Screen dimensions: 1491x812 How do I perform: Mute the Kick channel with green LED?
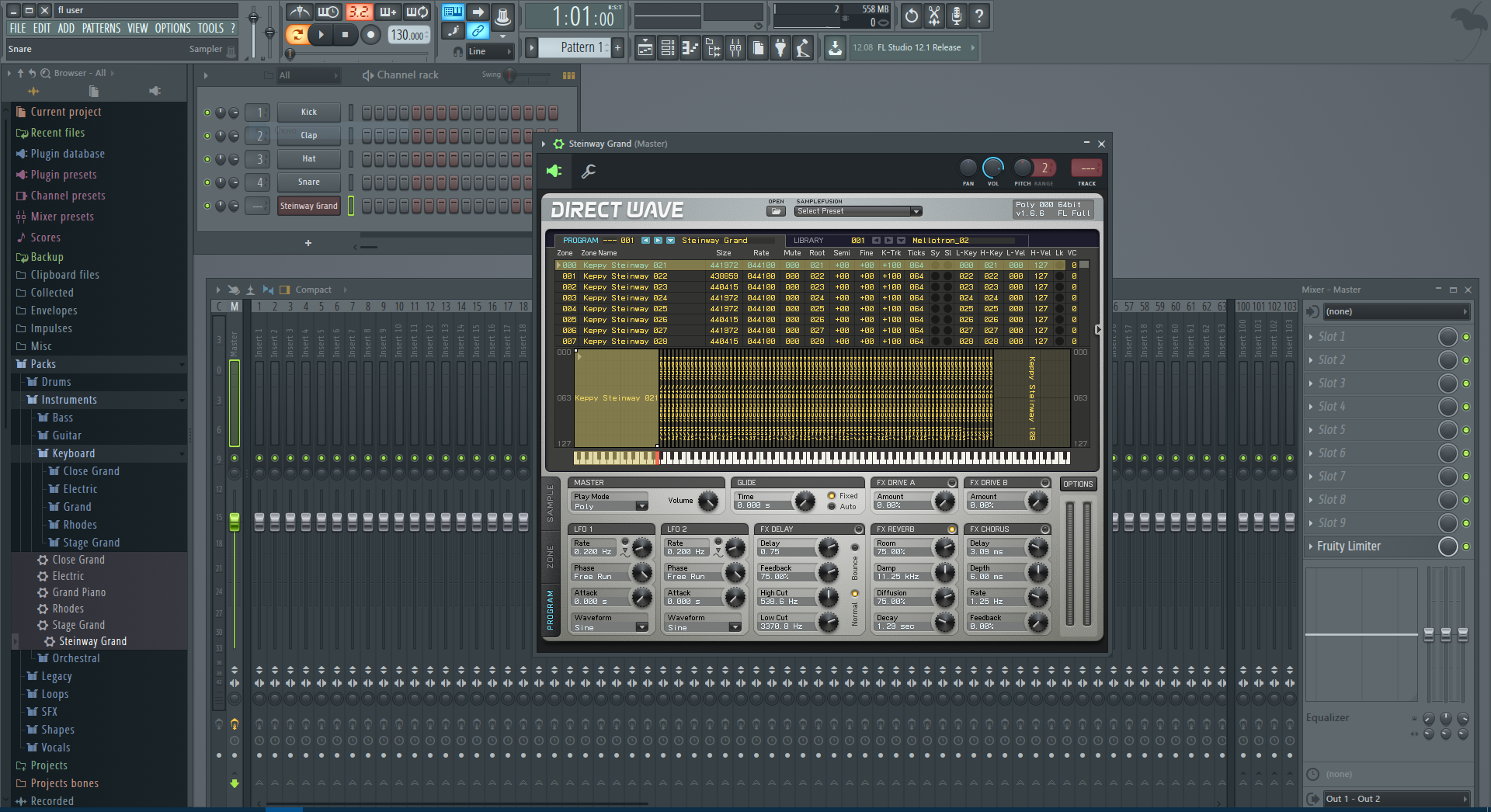pyautogui.click(x=207, y=113)
